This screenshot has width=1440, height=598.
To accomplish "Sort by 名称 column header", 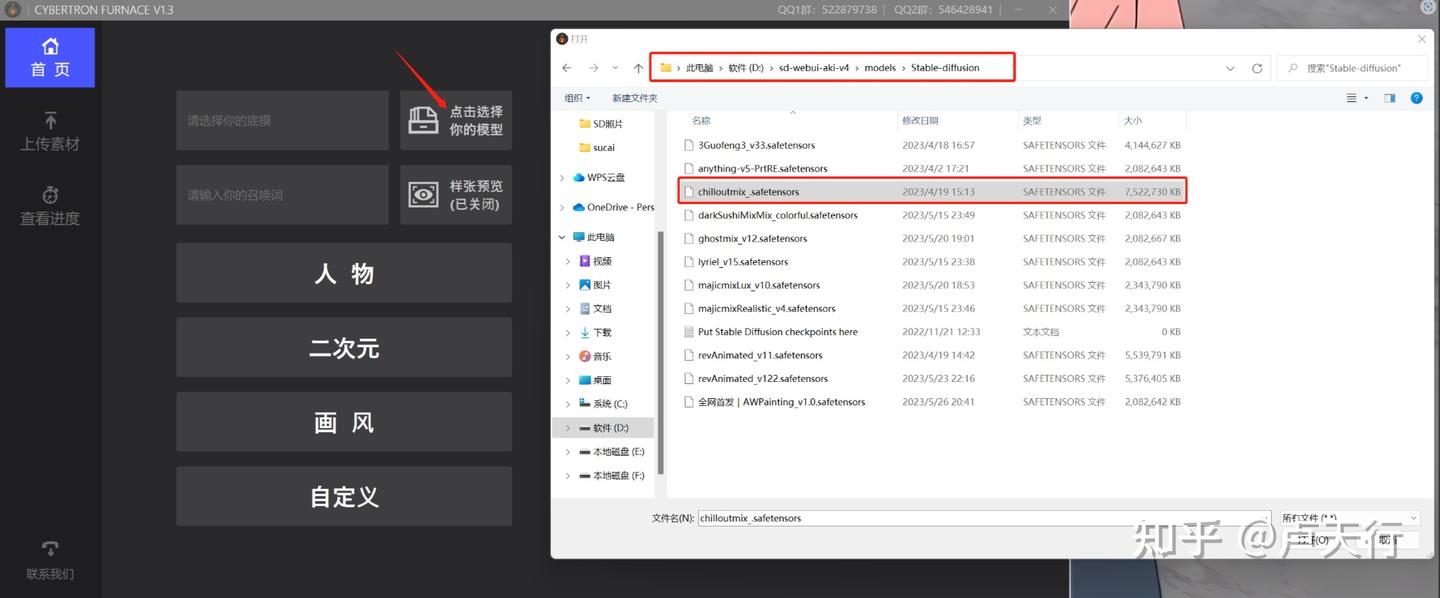I will pos(701,120).
